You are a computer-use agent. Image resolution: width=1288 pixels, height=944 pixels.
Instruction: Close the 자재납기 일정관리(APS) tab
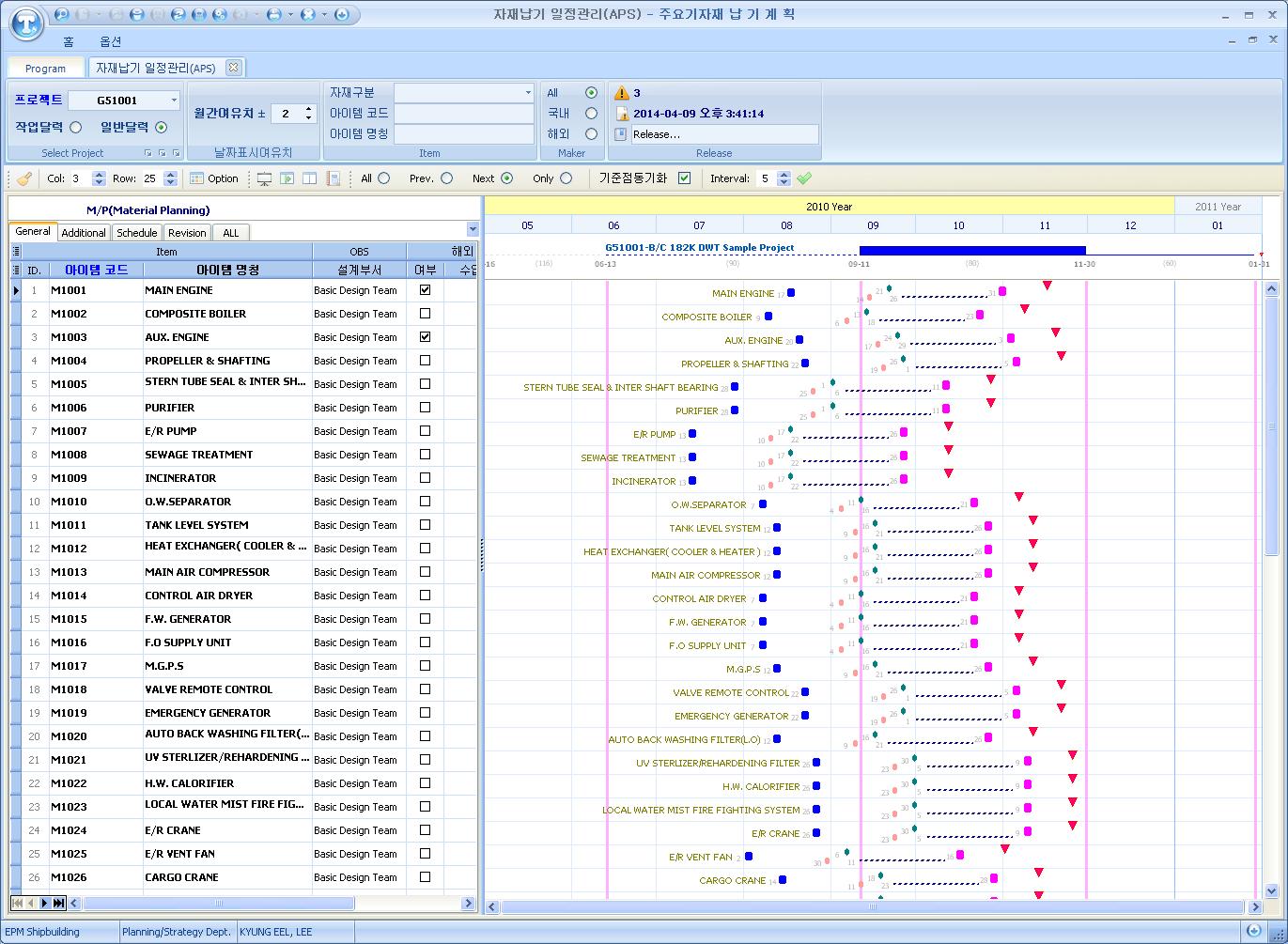[233, 68]
